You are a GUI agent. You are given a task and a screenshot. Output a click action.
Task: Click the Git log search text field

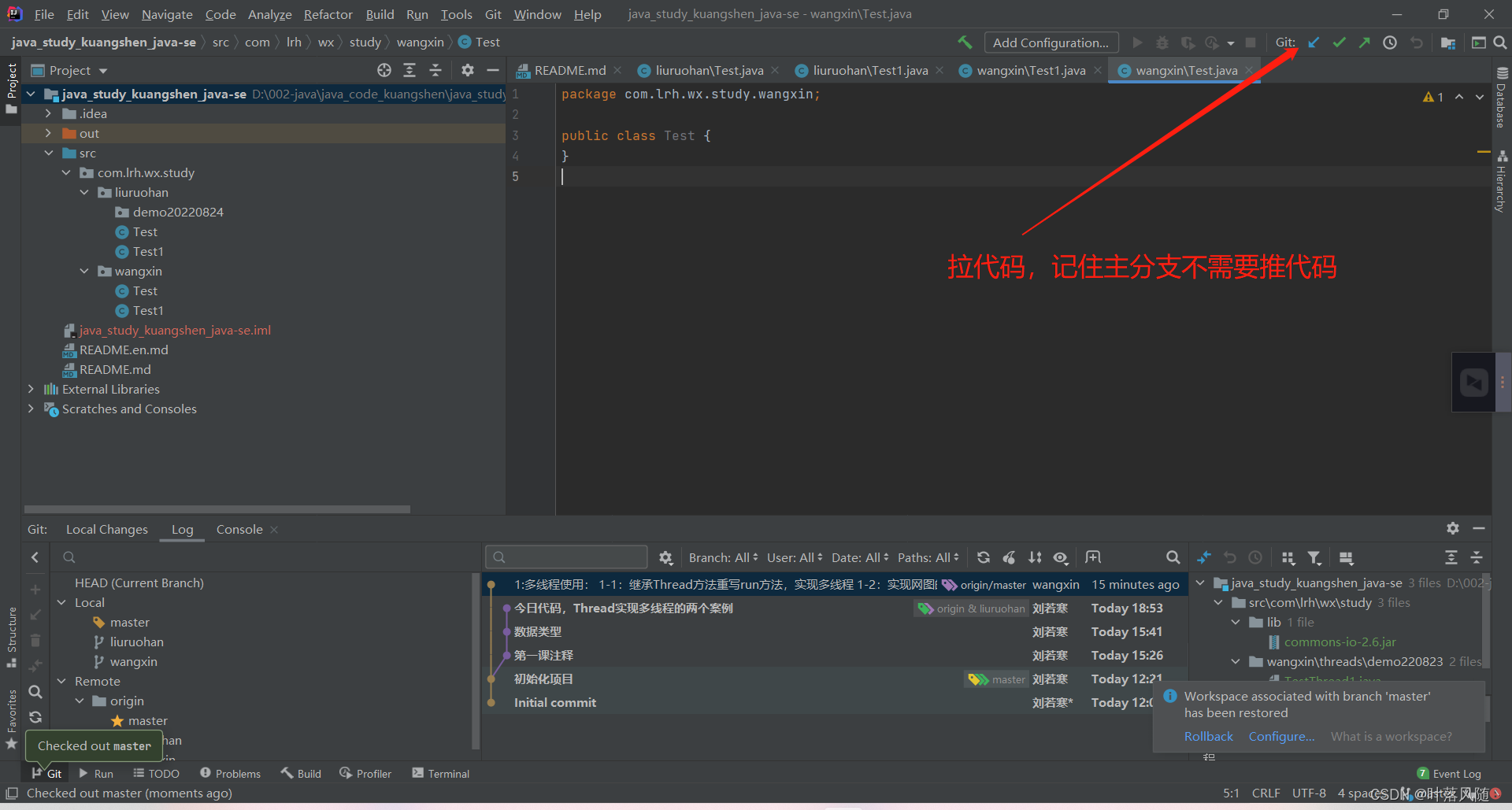click(566, 557)
